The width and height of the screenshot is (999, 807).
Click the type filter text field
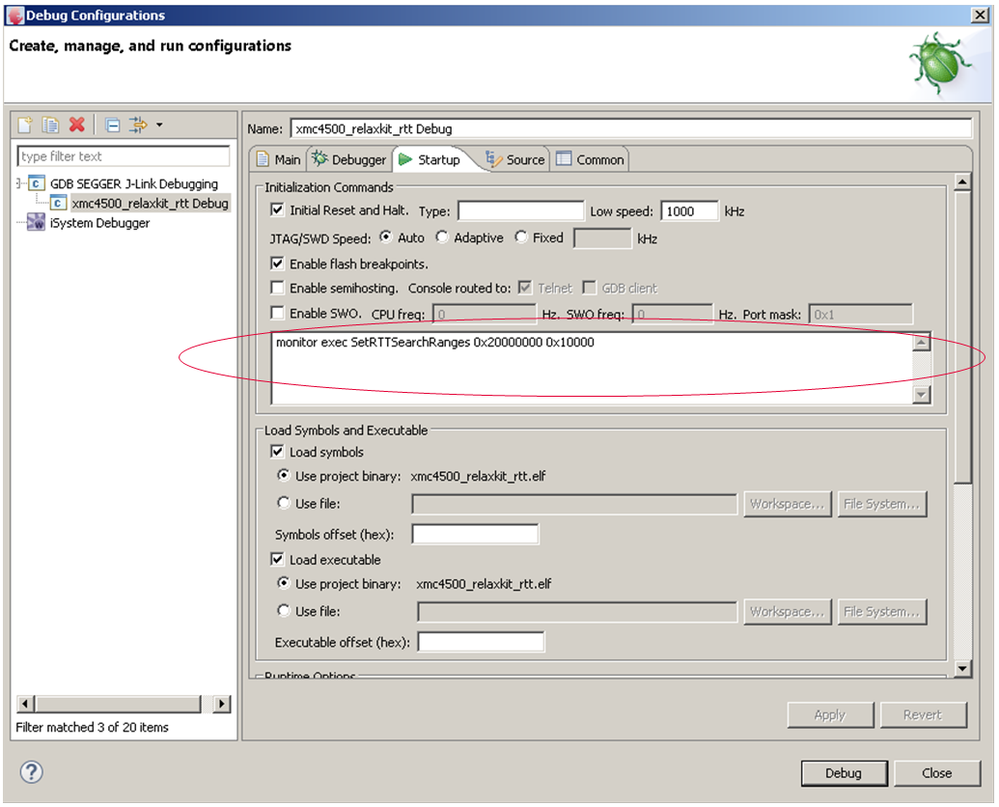[x=122, y=157]
